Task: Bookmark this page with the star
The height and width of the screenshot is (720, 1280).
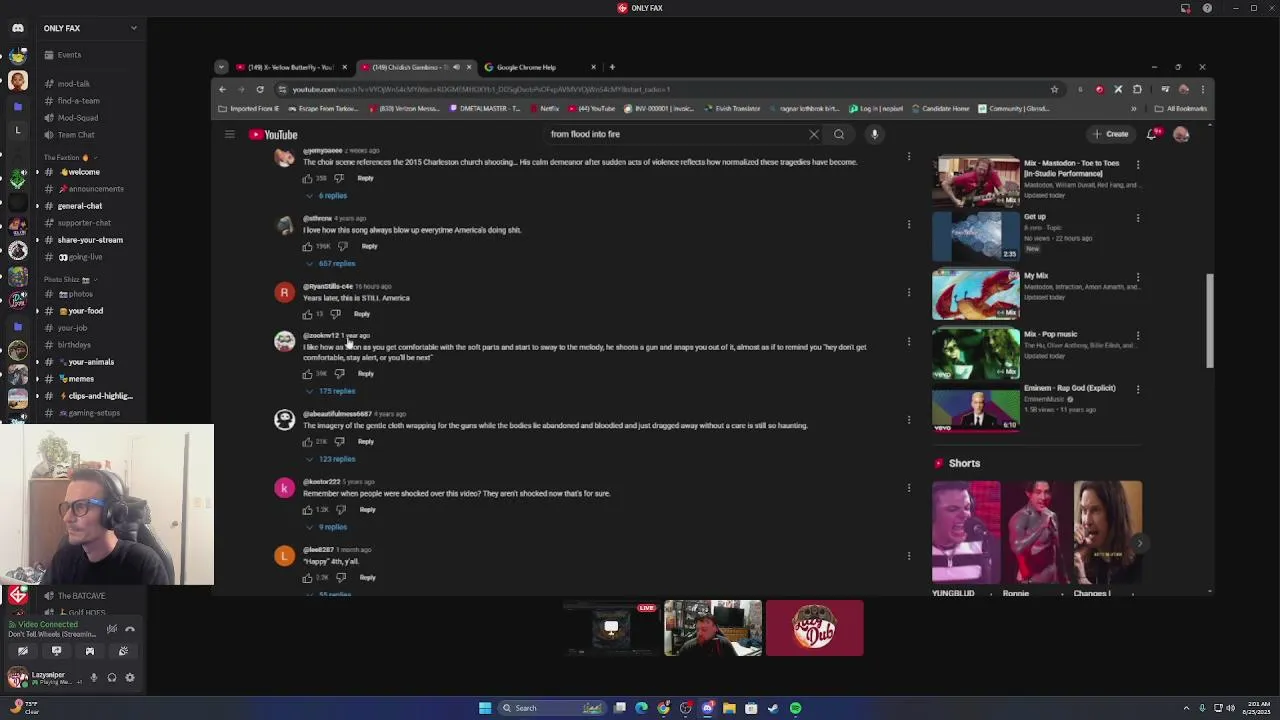Action: pyautogui.click(x=1054, y=89)
